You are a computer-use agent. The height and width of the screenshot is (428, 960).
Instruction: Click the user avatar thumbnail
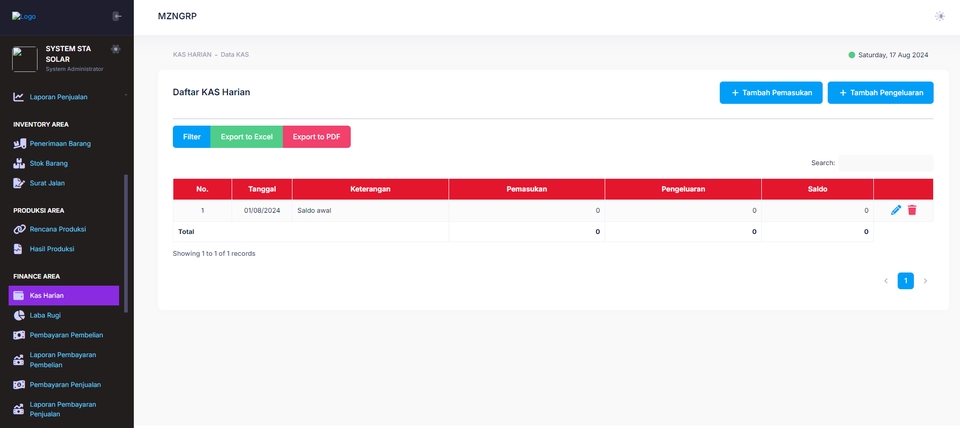click(x=24, y=59)
